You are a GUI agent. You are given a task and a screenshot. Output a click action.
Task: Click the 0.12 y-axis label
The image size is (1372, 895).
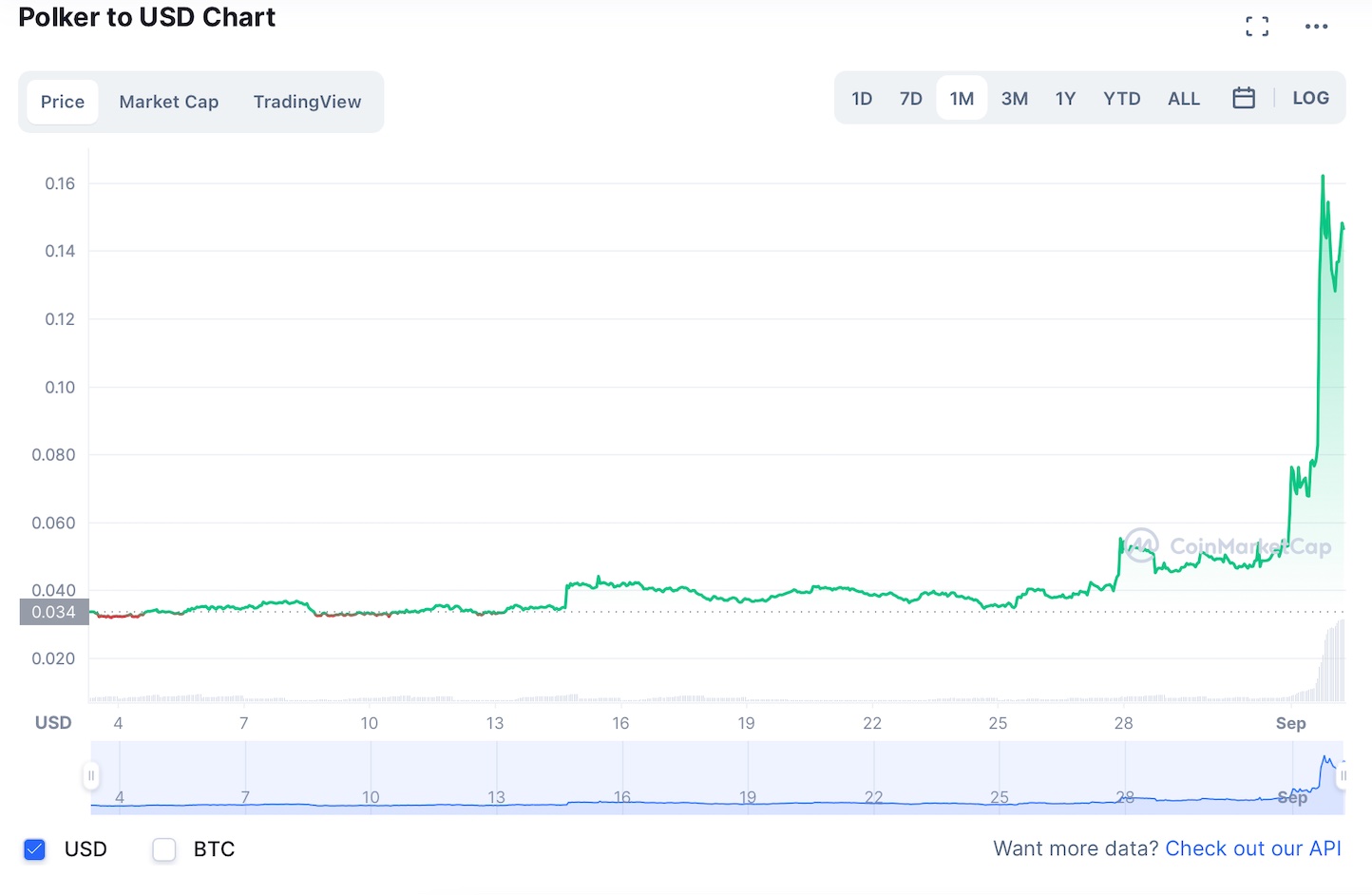pos(60,319)
